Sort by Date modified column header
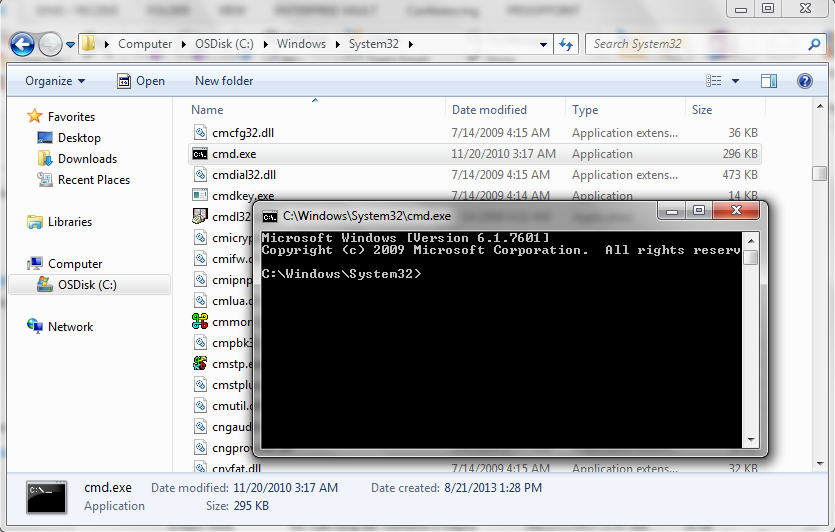This screenshot has width=835, height=532. (489, 110)
